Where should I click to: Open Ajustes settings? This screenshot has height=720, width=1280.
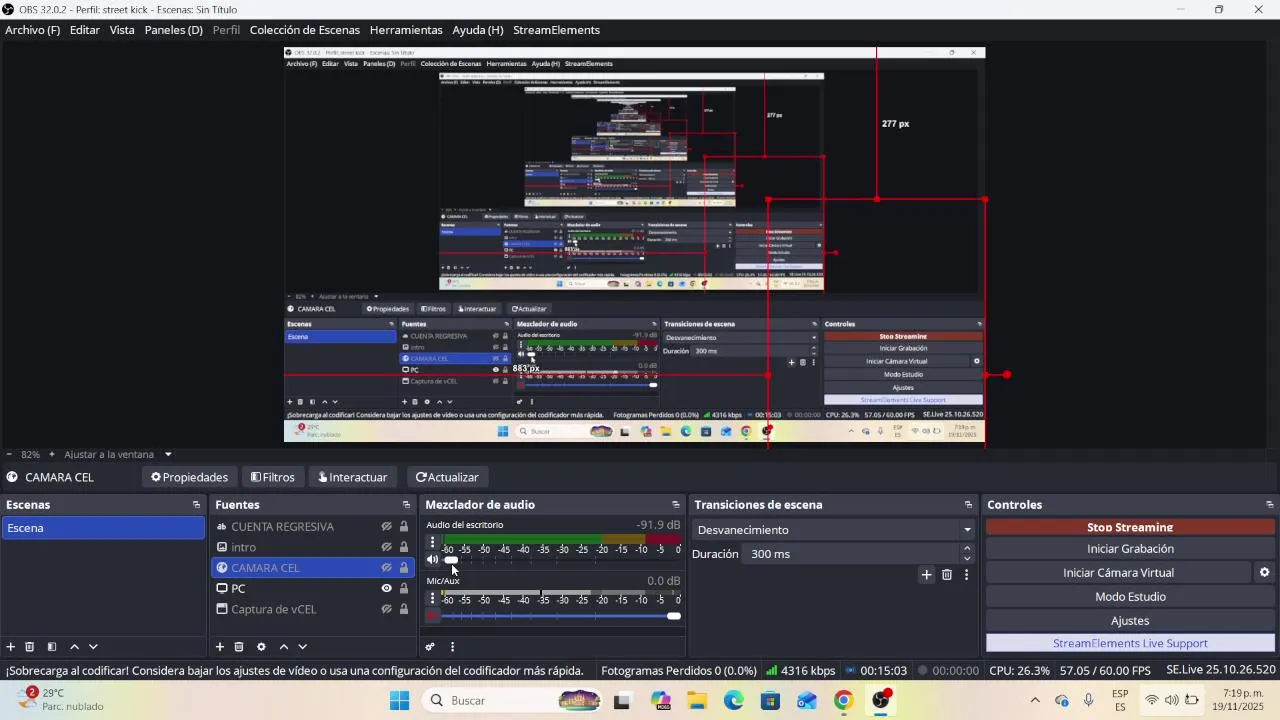(x=1130, y=620)
